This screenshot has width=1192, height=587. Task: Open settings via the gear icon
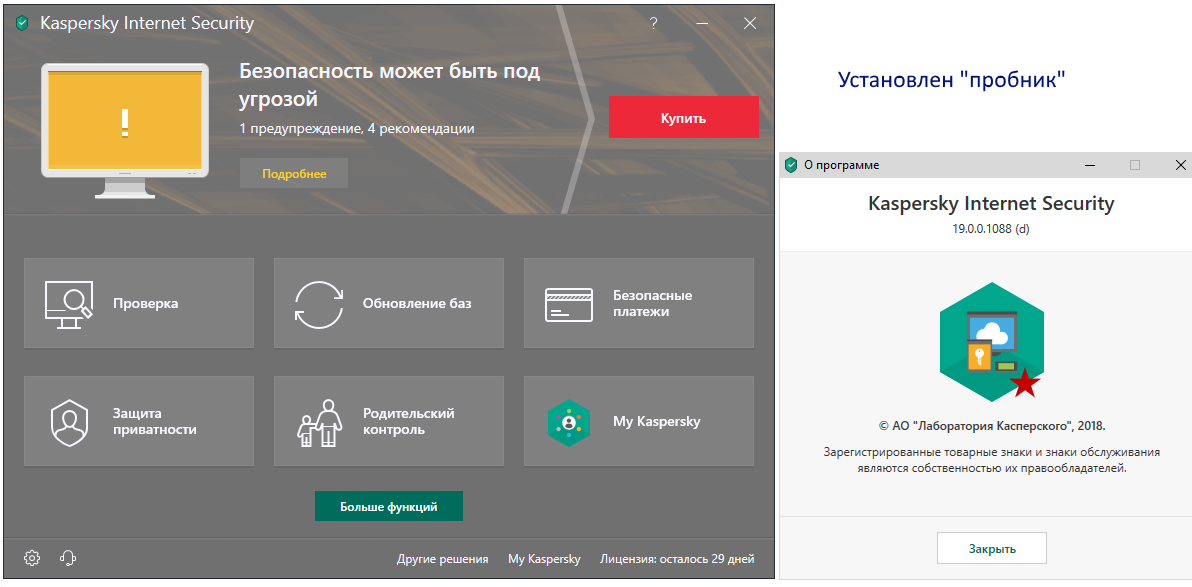tap(32, 558)
